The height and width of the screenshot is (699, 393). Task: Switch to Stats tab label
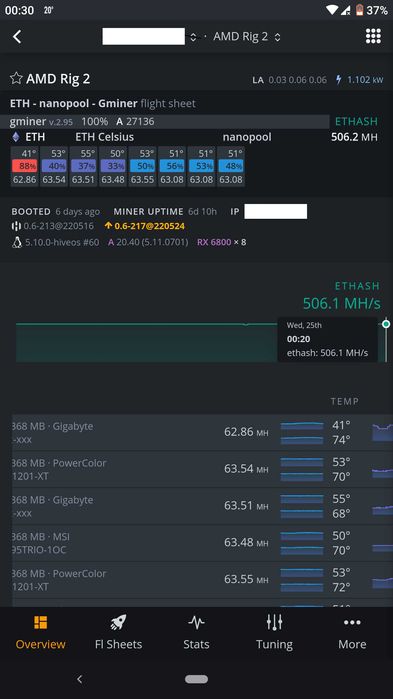[x=196, y=644]
